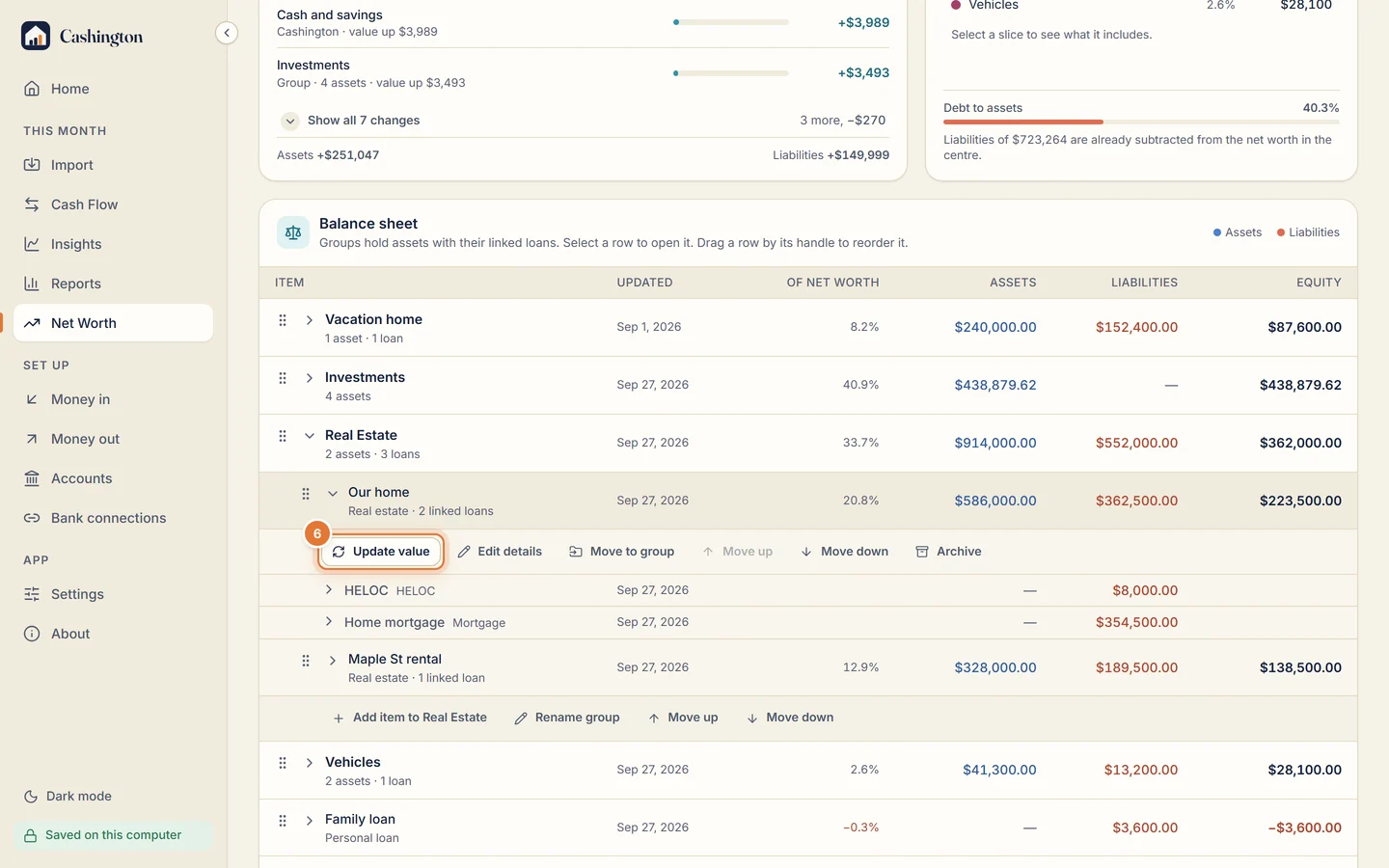Image resolution: width=1389 pixels, height=868 pixels.
Task: Click the Saved on this computer status
Action: 113,835
